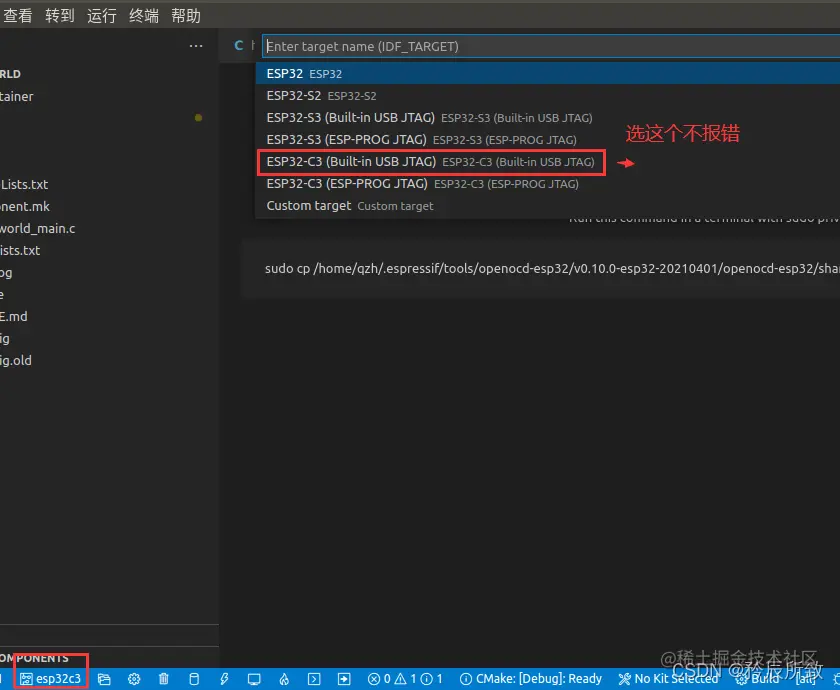Click the Build, Flash and Monitor flame icon

click(284, 679)
